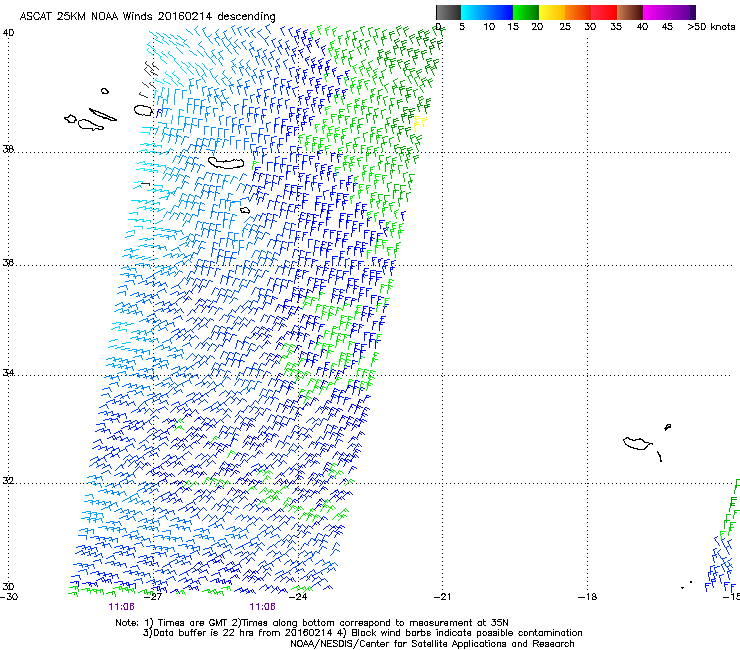Click the yellow wind barbs at swath edge

click(x=420, y=123)
